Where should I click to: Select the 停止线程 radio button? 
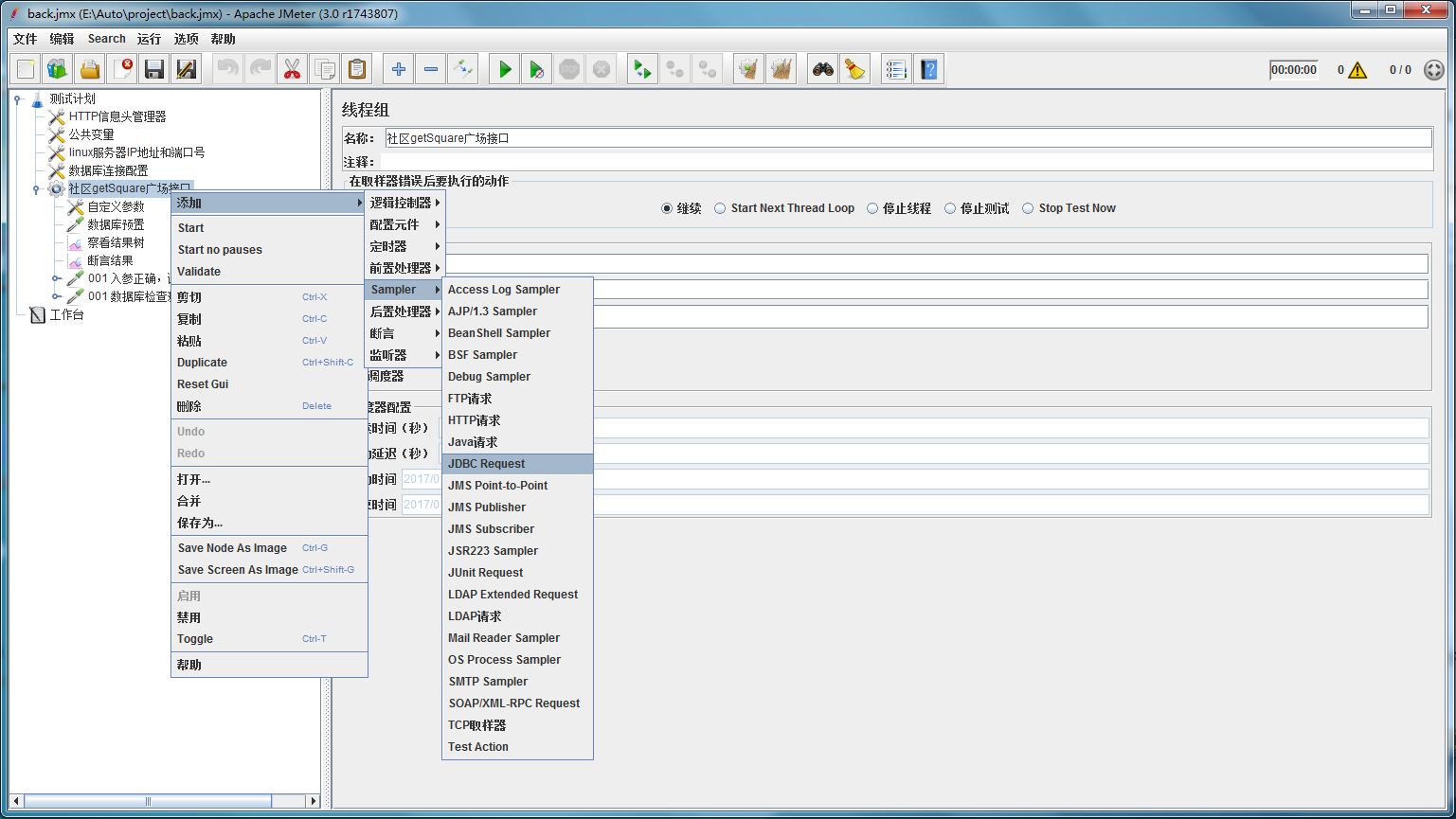872,208
